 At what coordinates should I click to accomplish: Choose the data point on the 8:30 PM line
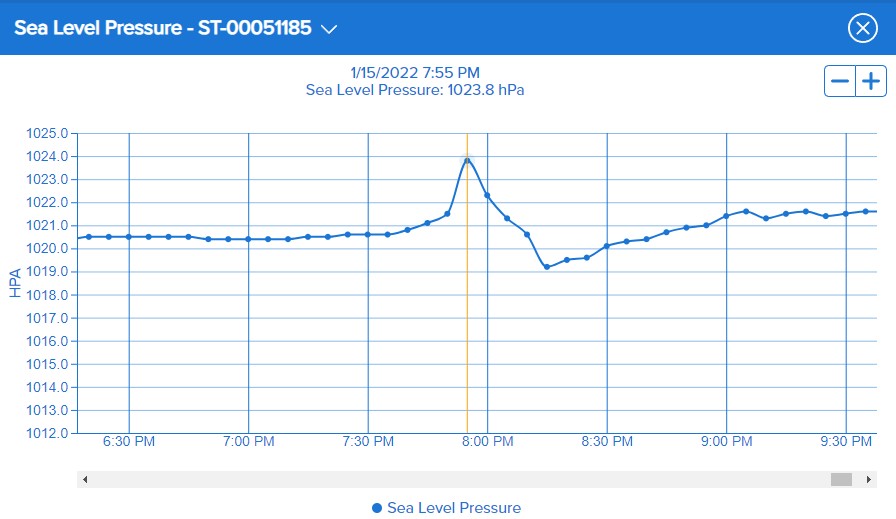tap(607, 246)
